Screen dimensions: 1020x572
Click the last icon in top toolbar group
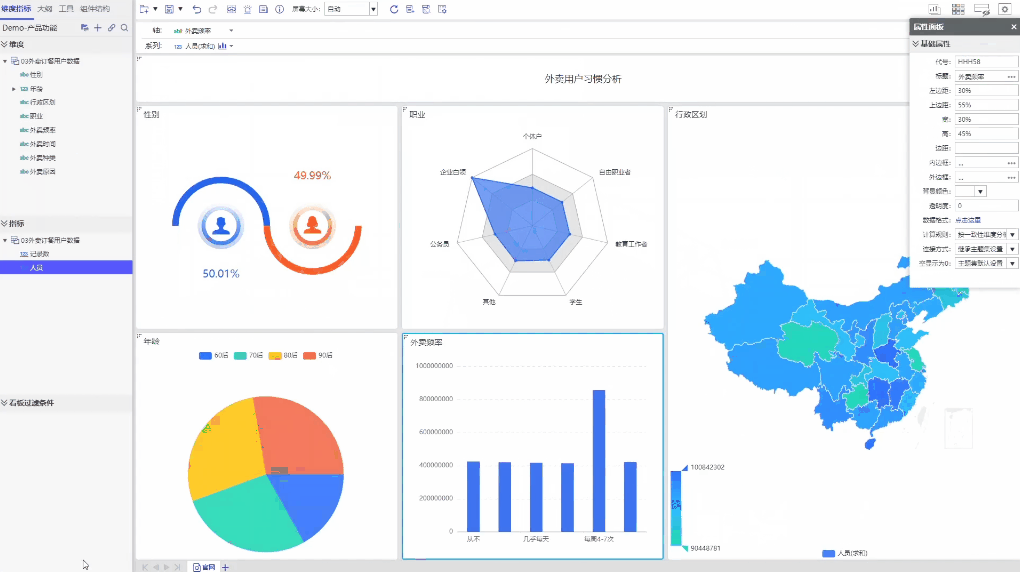point(442,9)
